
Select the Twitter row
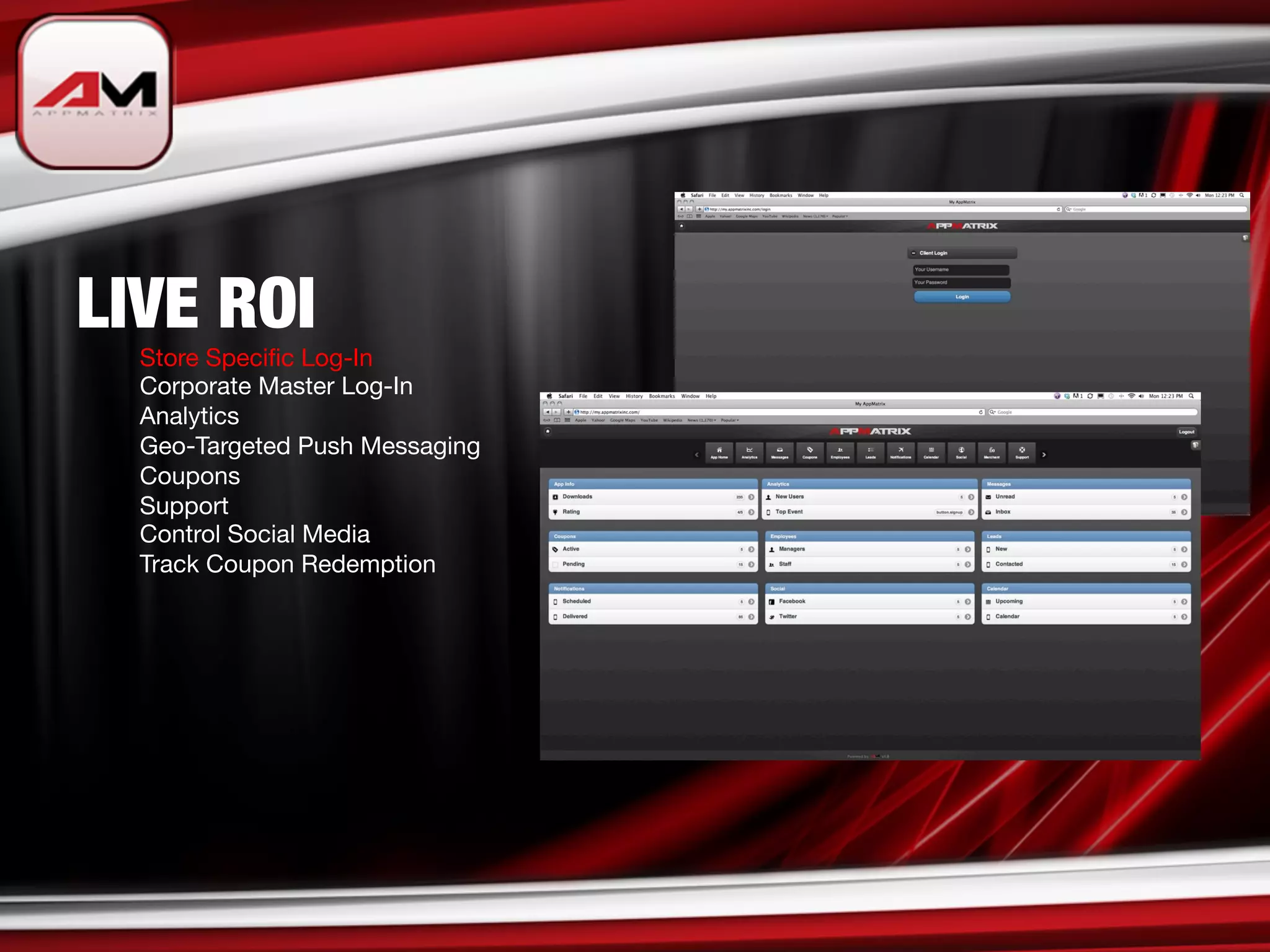[869, 617]
